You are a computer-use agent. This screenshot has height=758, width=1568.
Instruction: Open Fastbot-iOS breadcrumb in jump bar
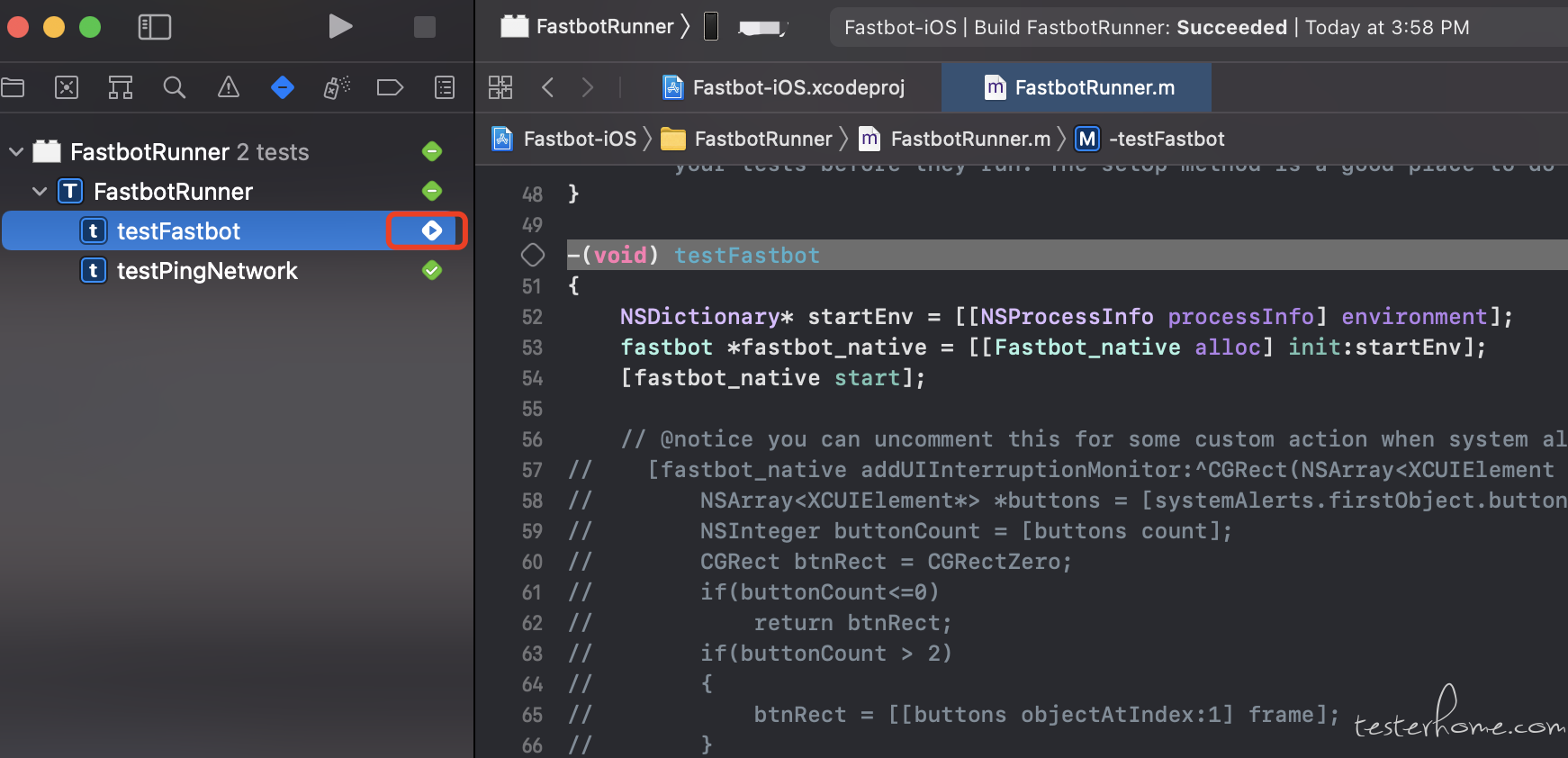point(565,139)
